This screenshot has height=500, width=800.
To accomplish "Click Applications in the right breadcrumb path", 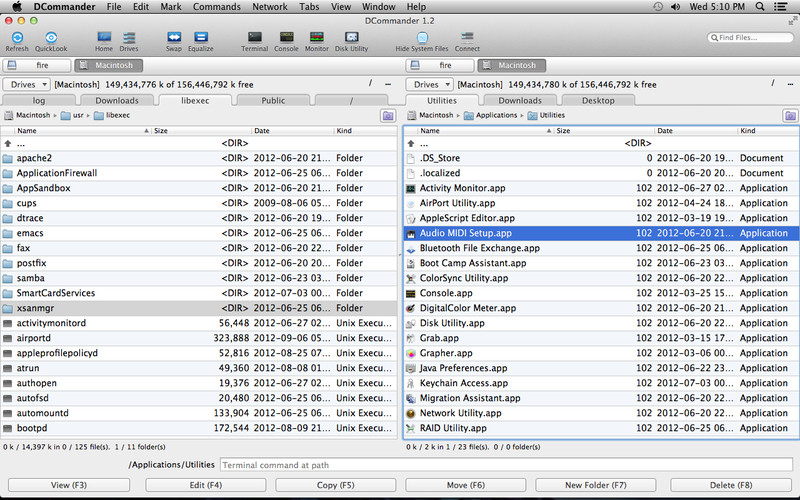I will (x=497, y=116).
